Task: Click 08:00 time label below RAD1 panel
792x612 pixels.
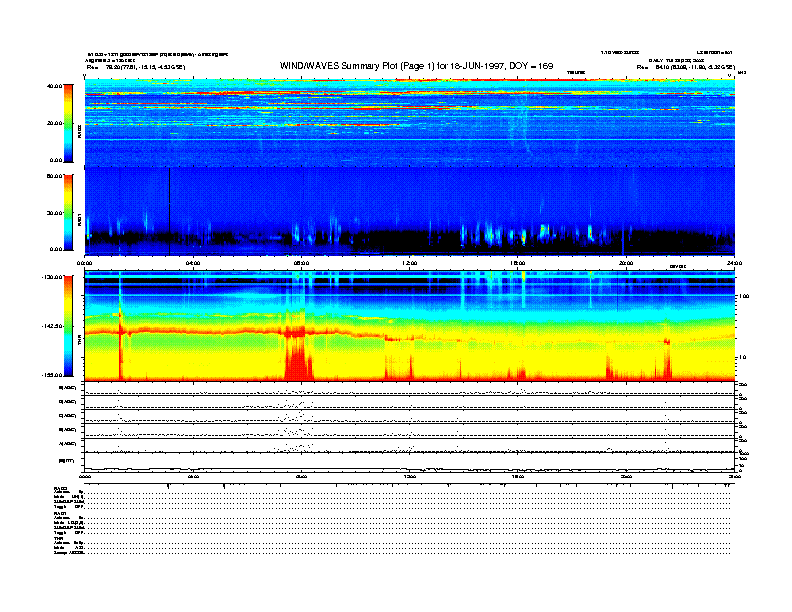Action: pyautogui.click(x=301, y=263)
